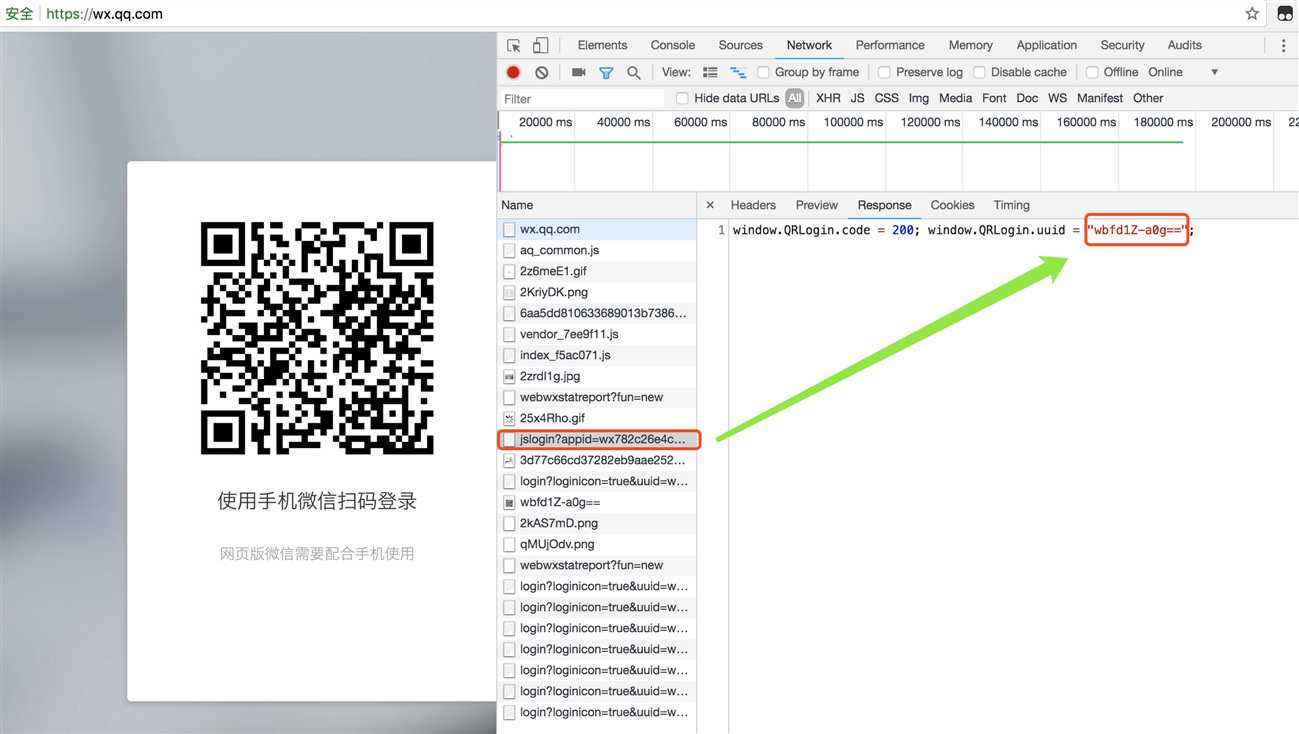
Task: Check the Offline checkbox
Action: tap(1092, 72)
